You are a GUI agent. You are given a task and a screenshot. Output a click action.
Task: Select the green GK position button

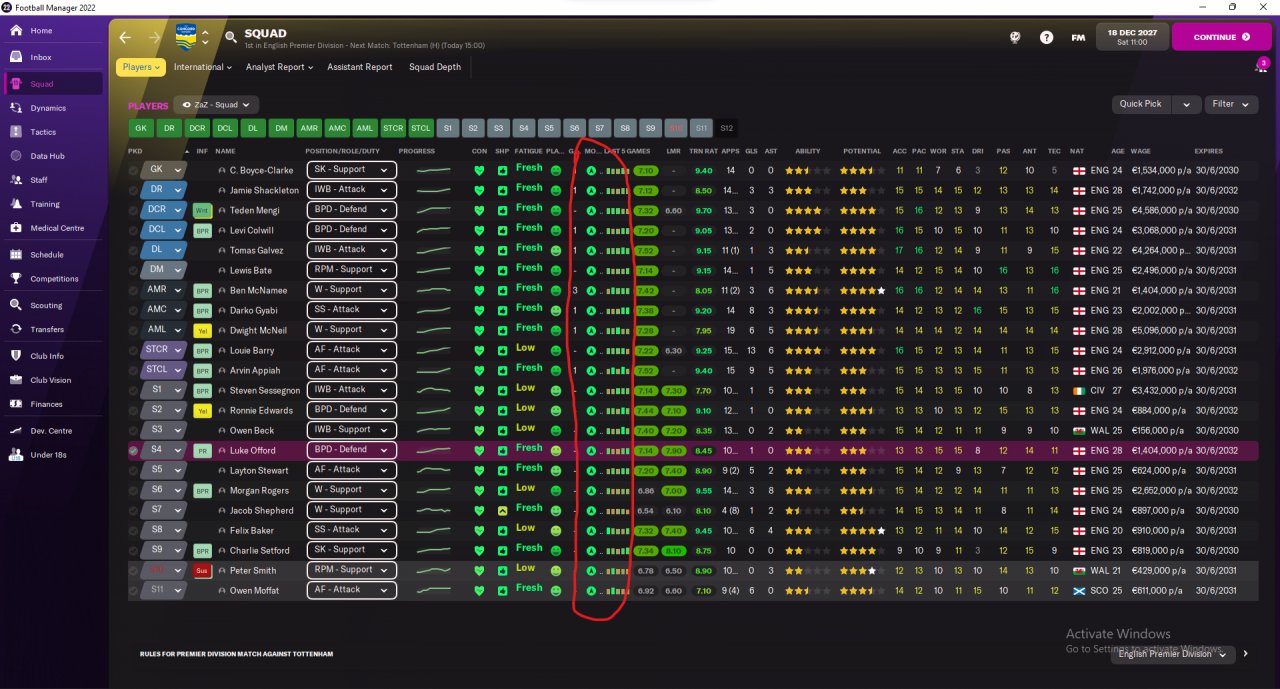pyautogui.click(x=141, y=128)
